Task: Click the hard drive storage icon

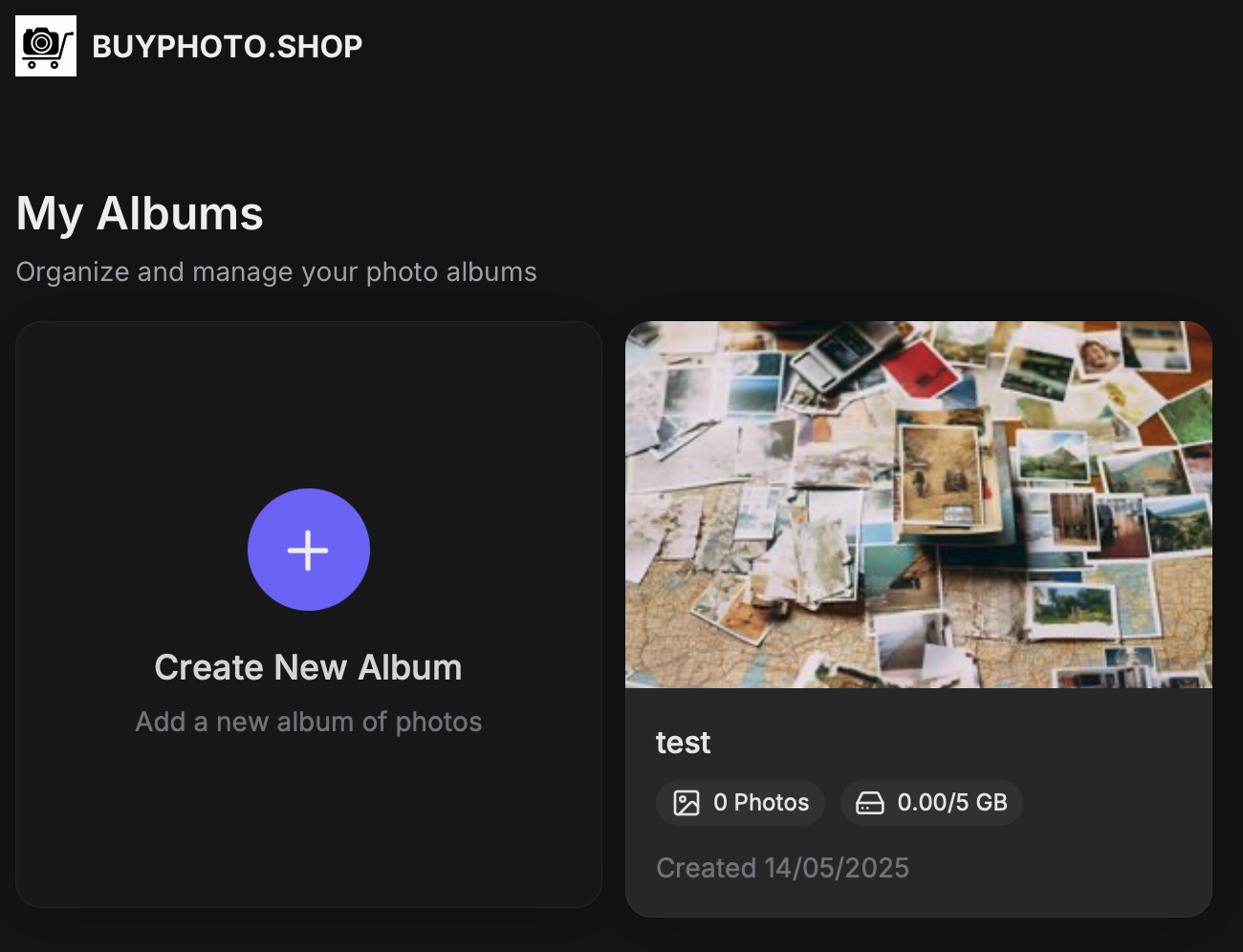Action: [x=870, y=803]
